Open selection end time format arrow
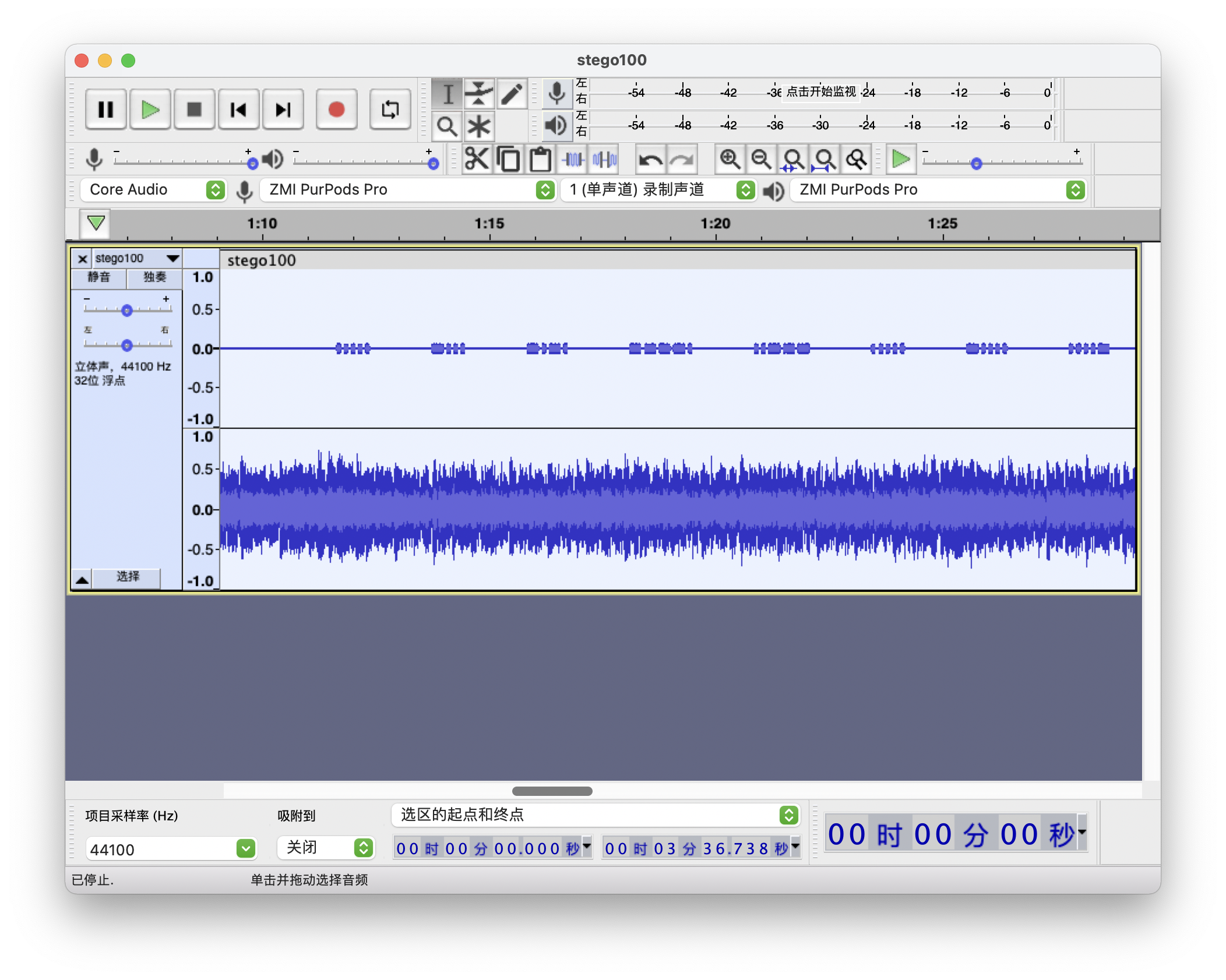 click(795, 847)
